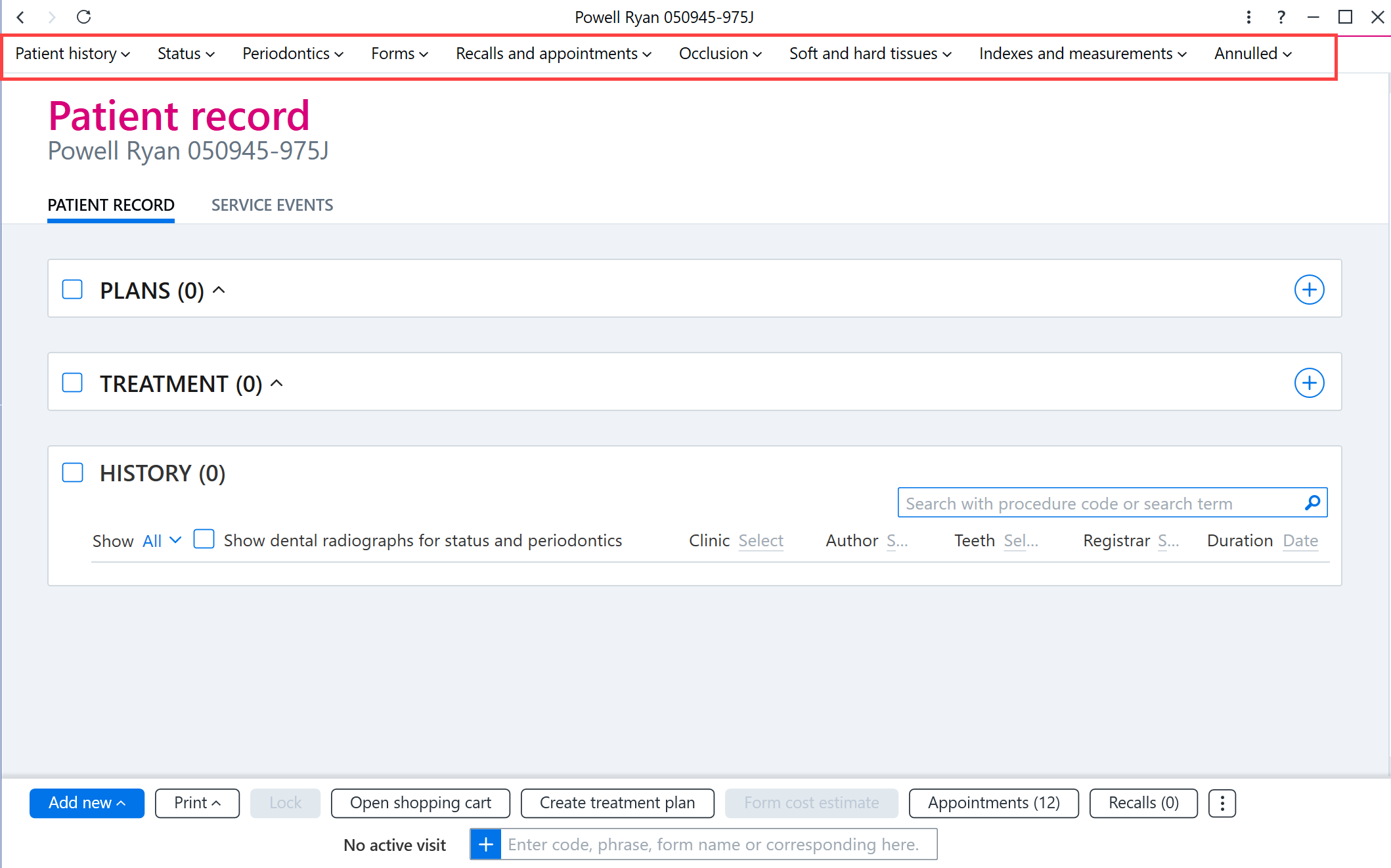The height and width of the screenshot is (868, 1391).
Task: Add a new plan with plus icon
Action: point(1310,290)
